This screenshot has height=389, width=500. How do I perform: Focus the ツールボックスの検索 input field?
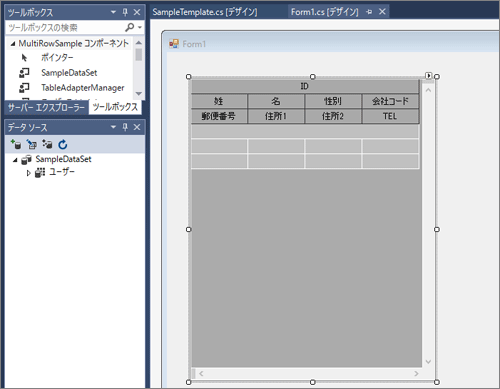(66, 27)
